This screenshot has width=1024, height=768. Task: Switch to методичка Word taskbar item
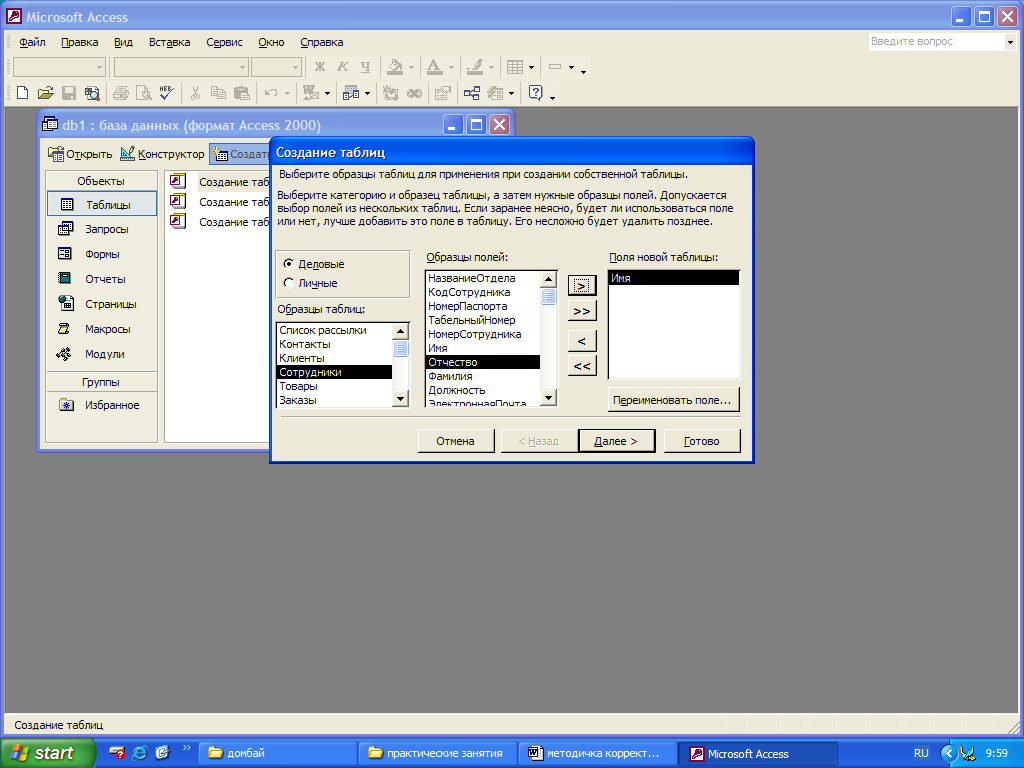[x=596, y=753]
